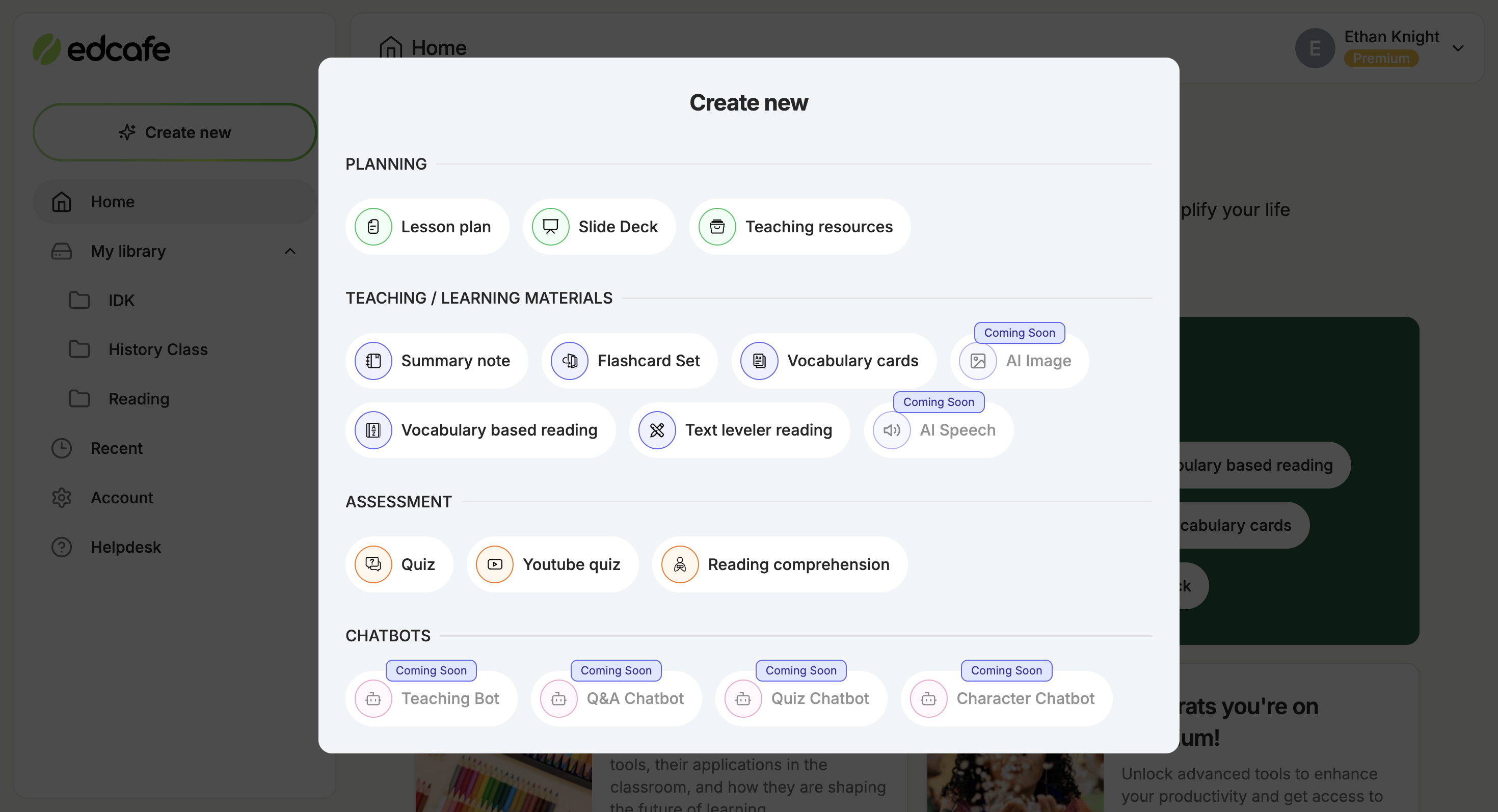Click the Premium badge under Ethan Knight

1381,59
